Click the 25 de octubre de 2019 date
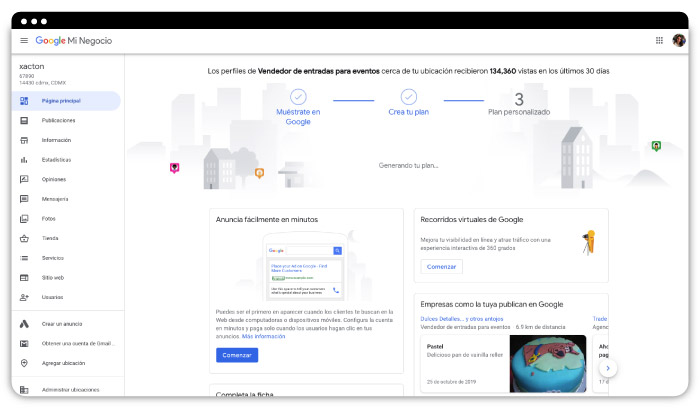Image resolution: width=700 pixels, height=408 pixels. click(451, 382)
